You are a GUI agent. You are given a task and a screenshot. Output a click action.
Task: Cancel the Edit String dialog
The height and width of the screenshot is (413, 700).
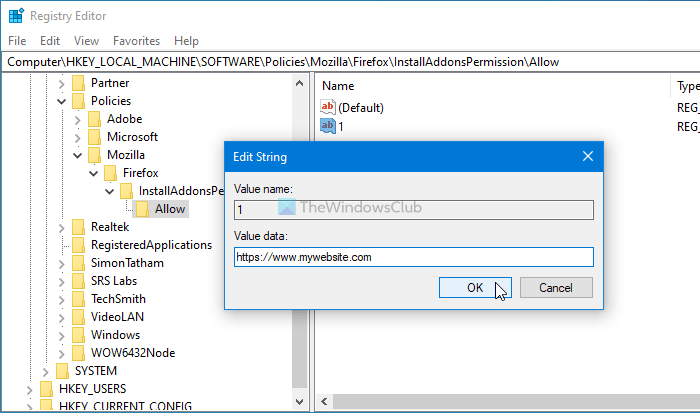pos(556,288)
